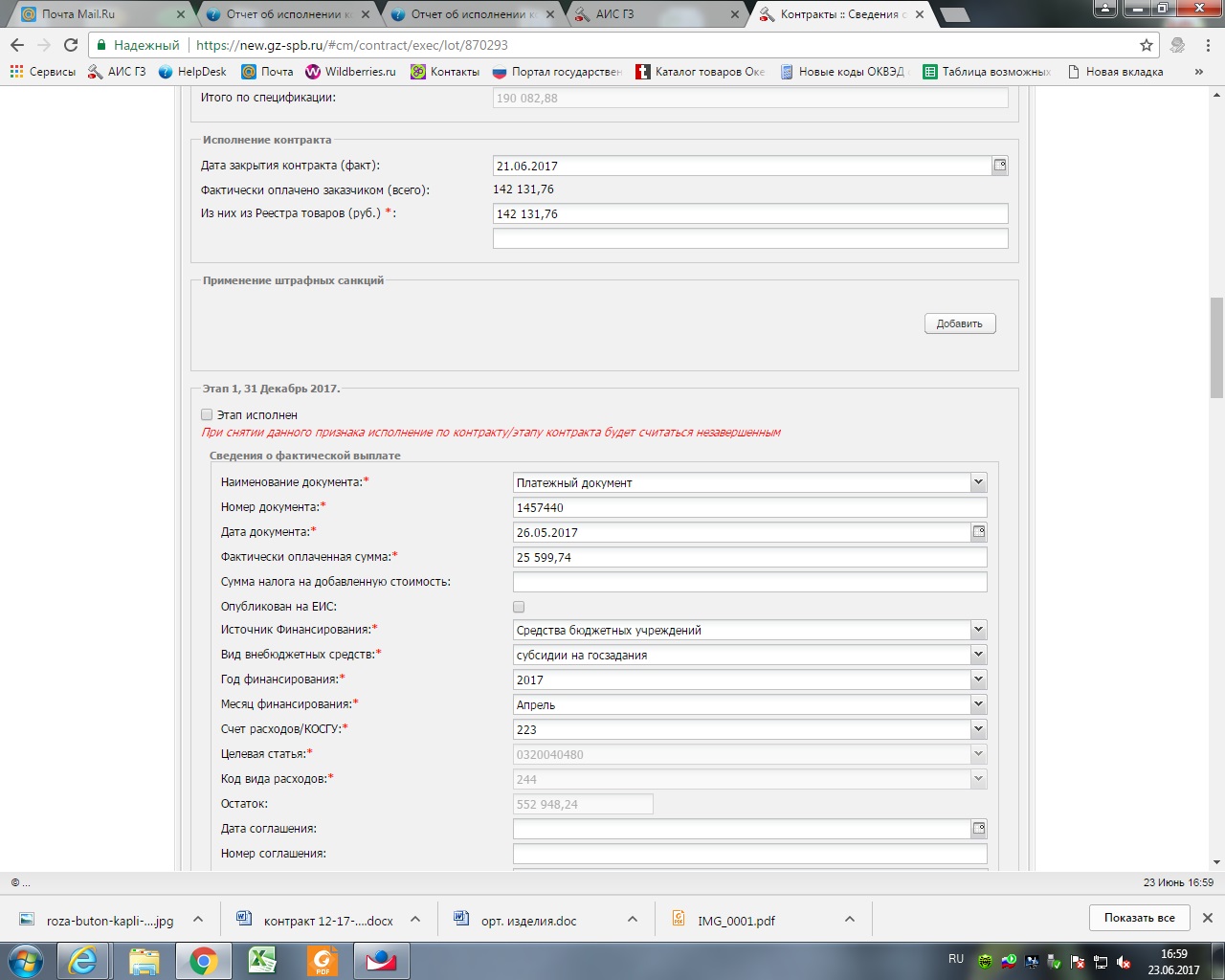
Task: Open the Таблица возможных bookmark
Action: click(x=988, y=72)
